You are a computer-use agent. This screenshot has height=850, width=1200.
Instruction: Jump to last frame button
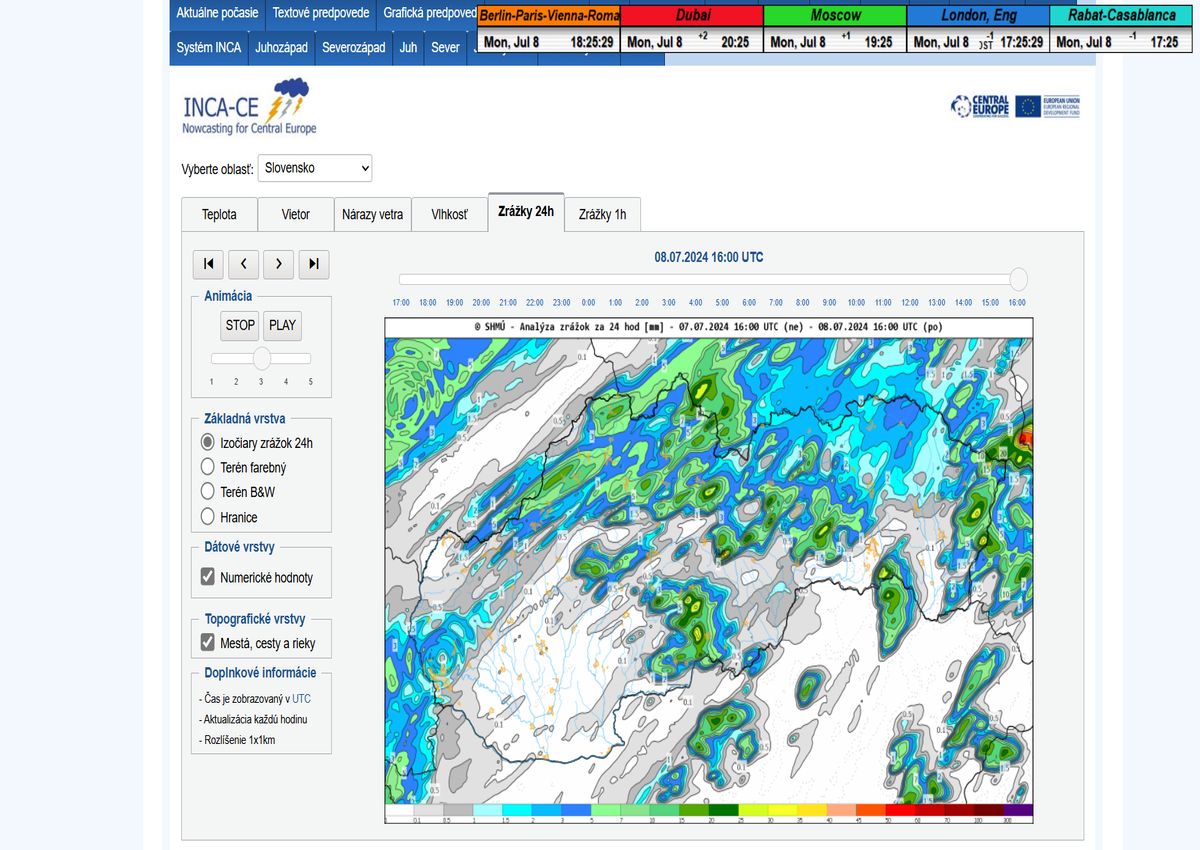[313, 264]
